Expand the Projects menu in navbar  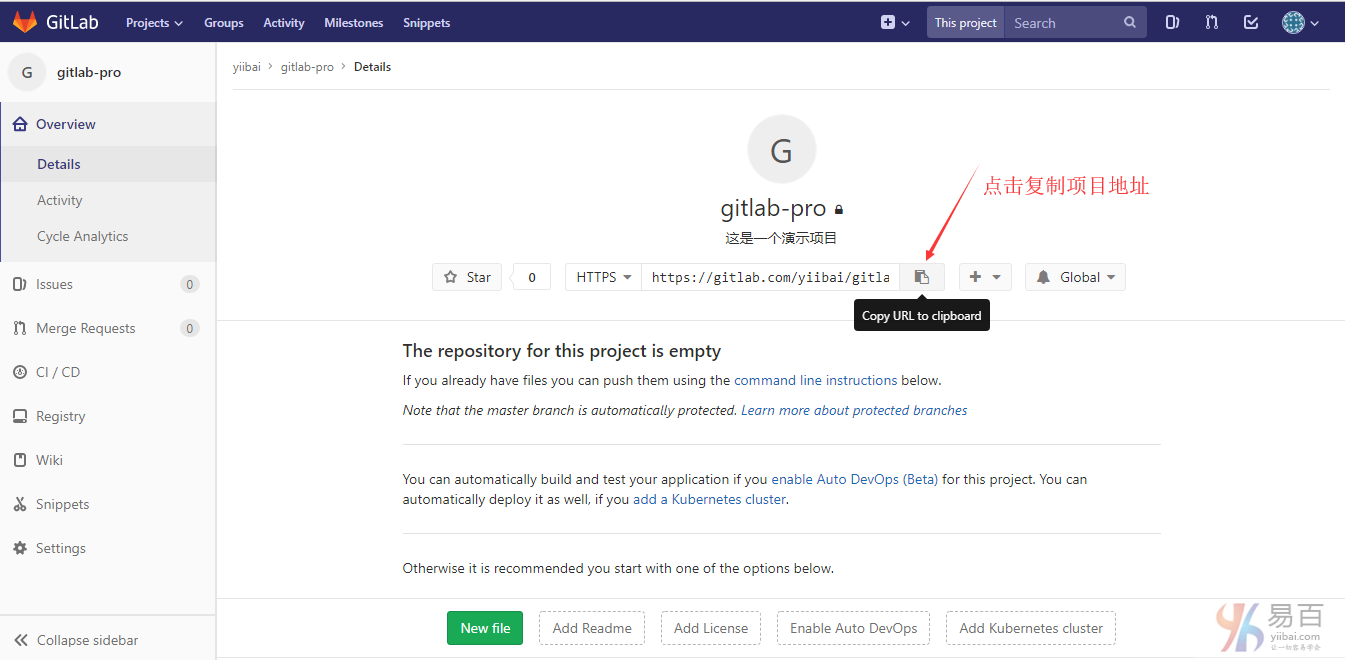[x=154, y=23]
